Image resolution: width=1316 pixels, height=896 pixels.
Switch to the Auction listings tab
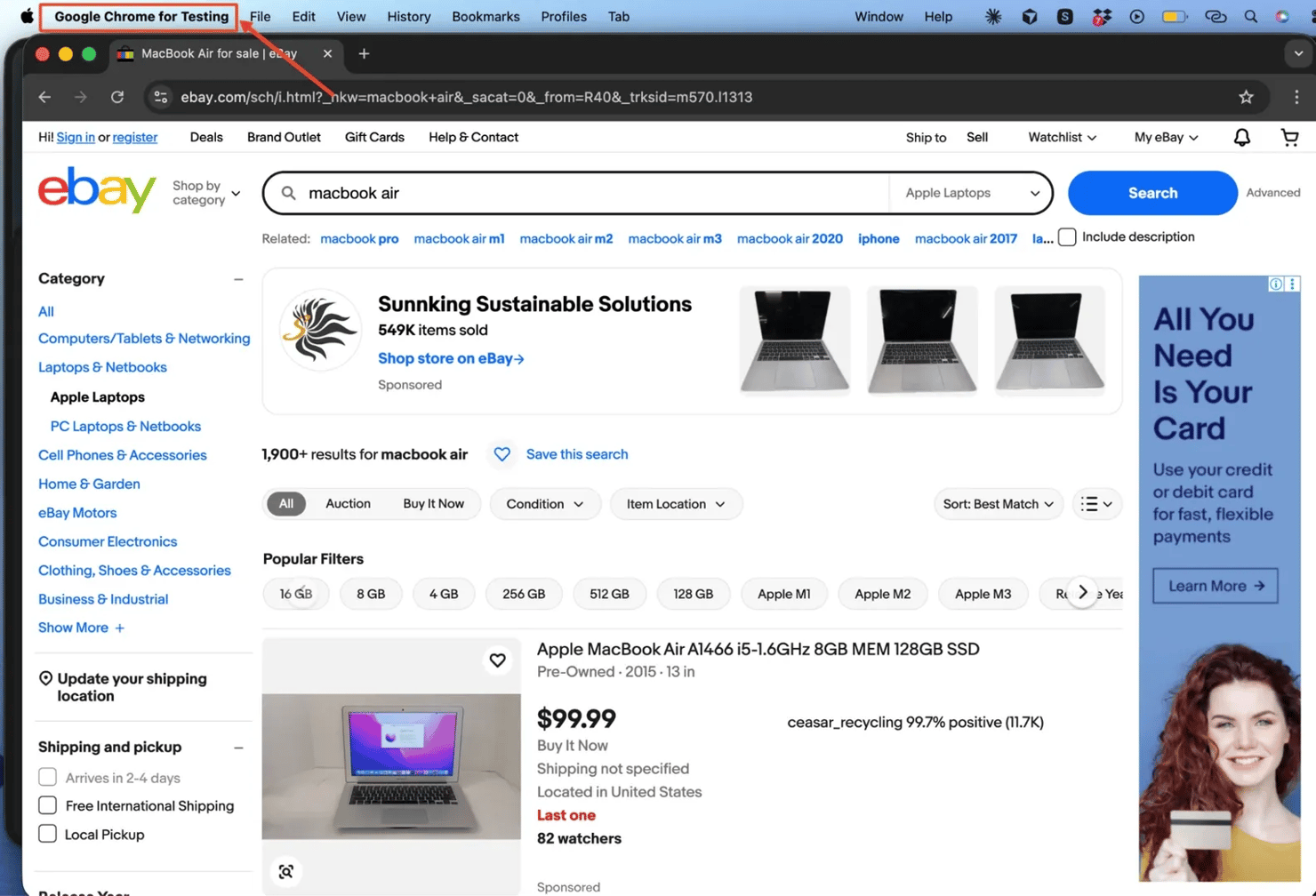click(x=348, y=503)
